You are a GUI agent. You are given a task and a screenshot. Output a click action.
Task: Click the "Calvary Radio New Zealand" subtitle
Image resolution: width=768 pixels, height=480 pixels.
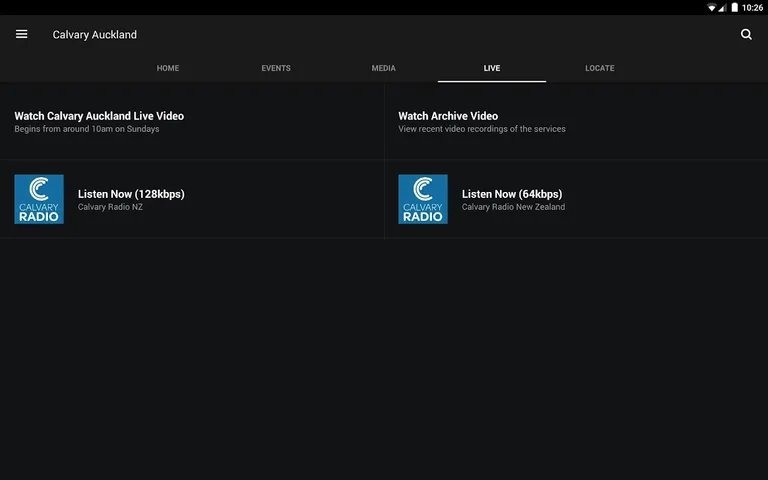513,207
